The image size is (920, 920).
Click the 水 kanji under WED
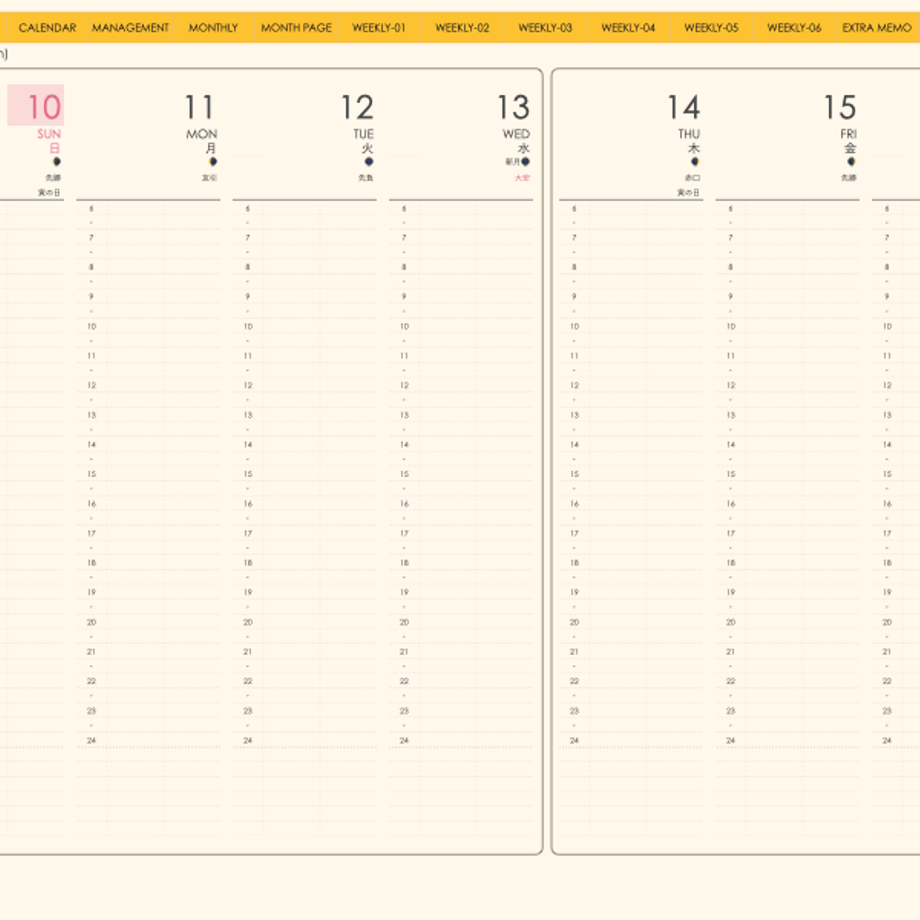524,148
